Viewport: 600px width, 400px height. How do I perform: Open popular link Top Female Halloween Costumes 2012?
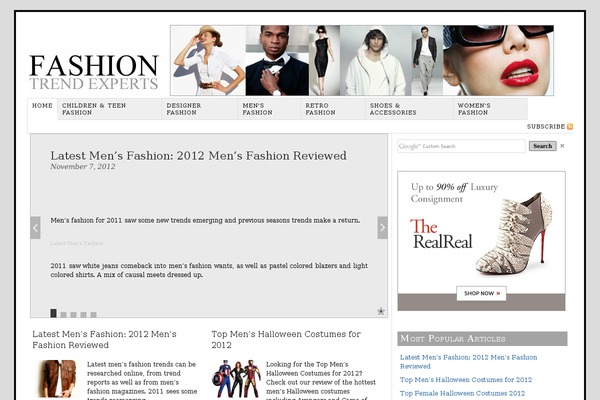tap(462, 393)
